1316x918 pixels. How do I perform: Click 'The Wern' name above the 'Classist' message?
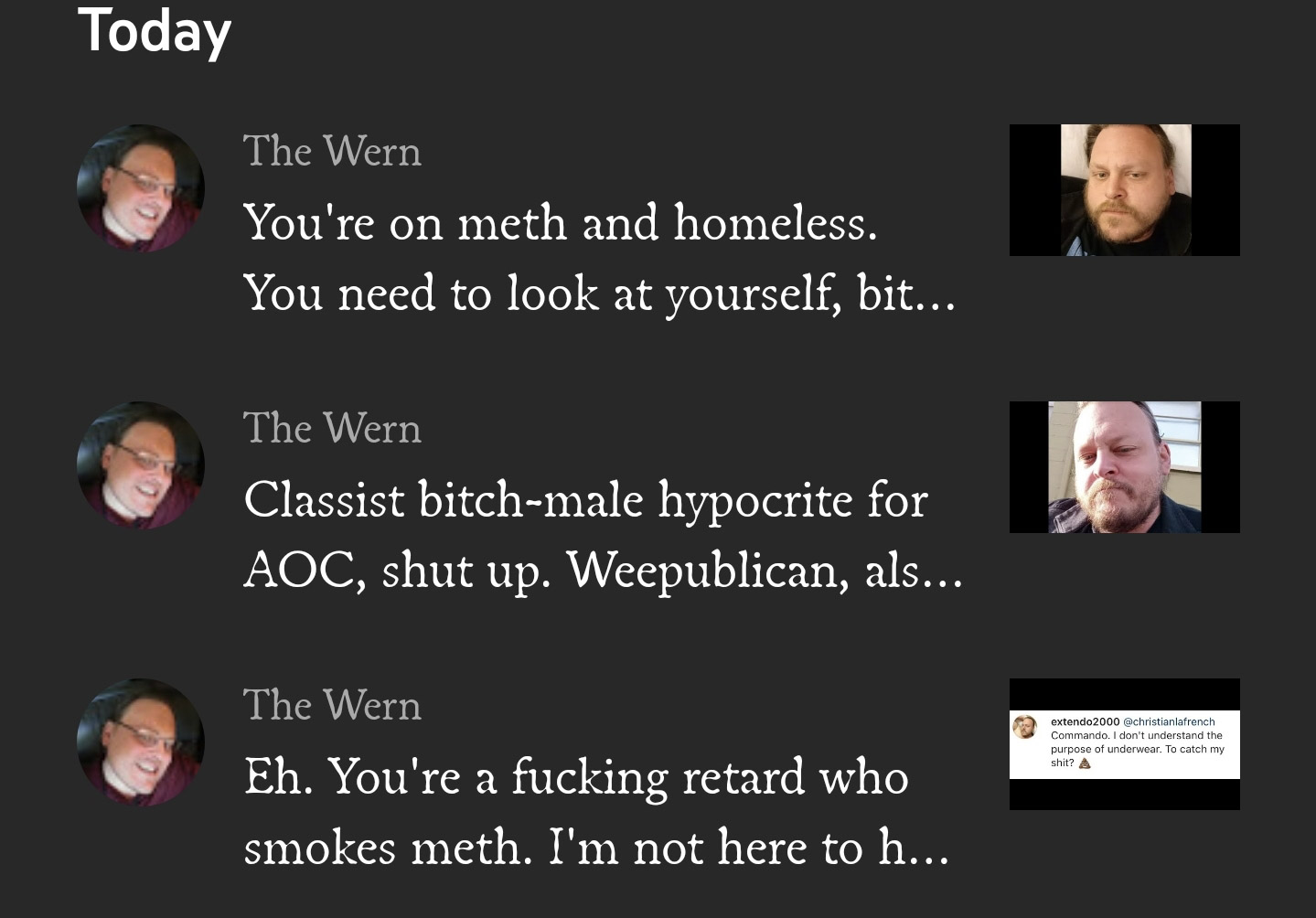tap(332, 428)
